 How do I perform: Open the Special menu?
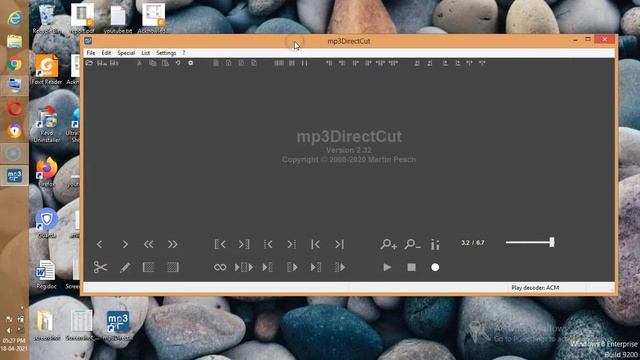coord(126,53)
